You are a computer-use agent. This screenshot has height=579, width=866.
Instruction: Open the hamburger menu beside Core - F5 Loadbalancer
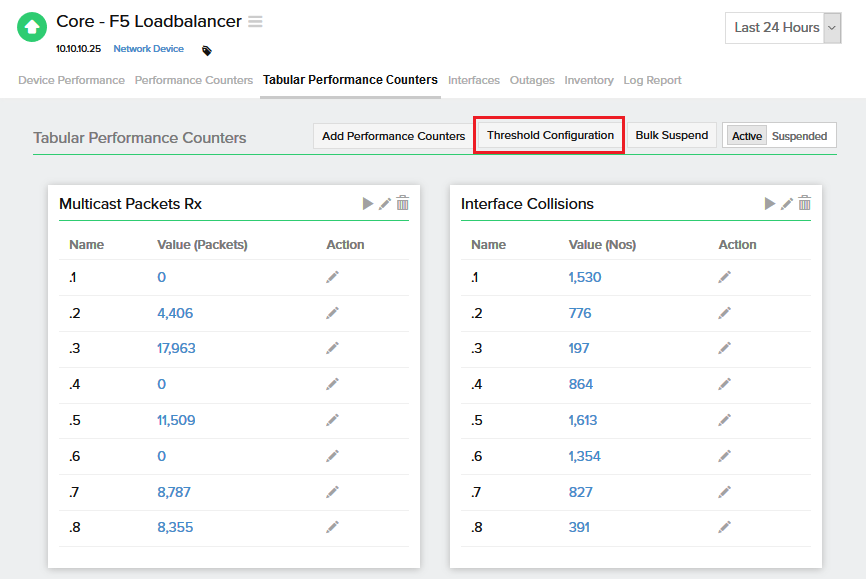[256, 22]
